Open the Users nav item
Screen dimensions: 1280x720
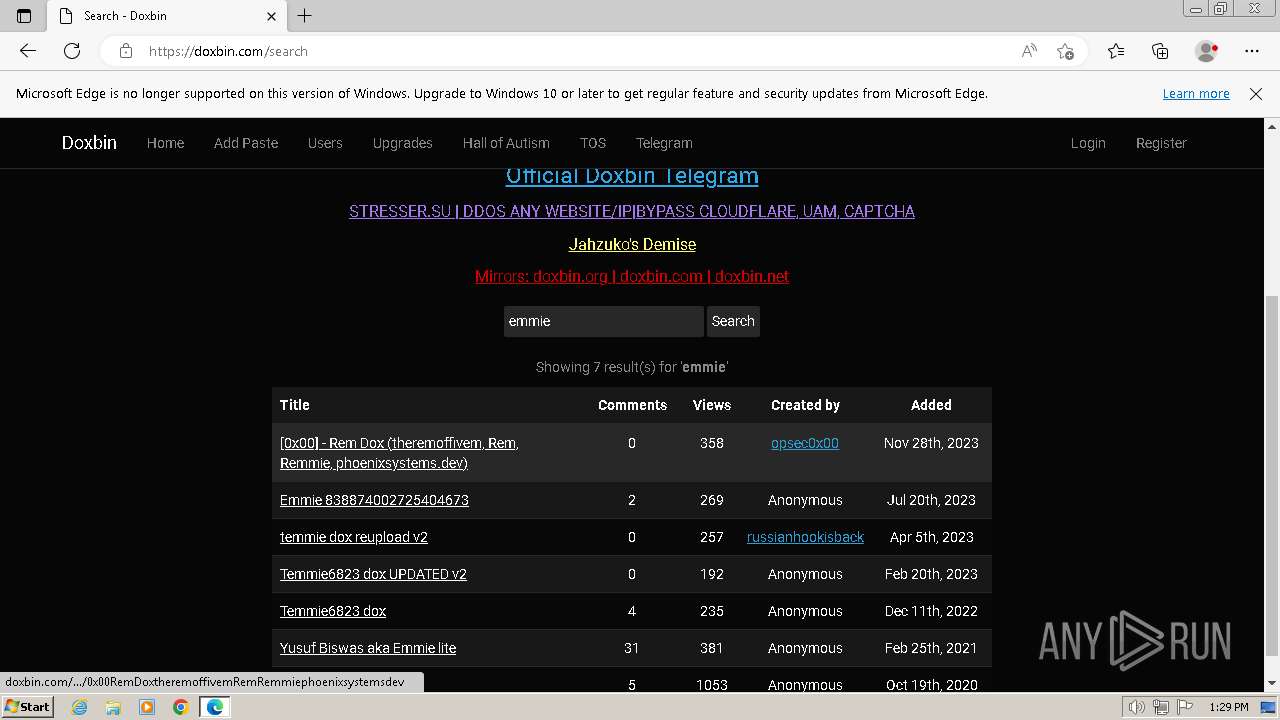pyautogui.click(x=325, y=143)
